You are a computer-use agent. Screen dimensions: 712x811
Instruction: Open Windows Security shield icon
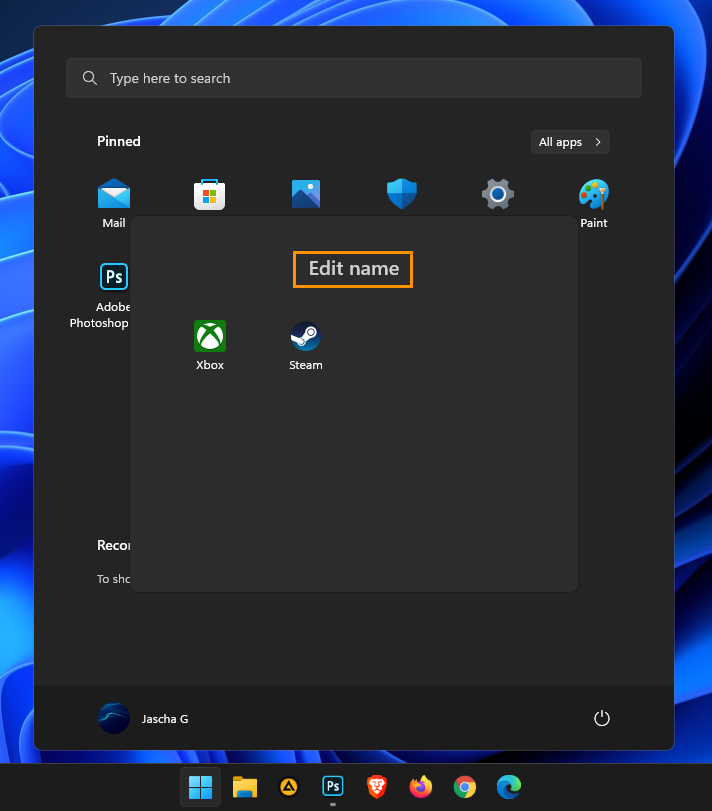click(402, 194)
